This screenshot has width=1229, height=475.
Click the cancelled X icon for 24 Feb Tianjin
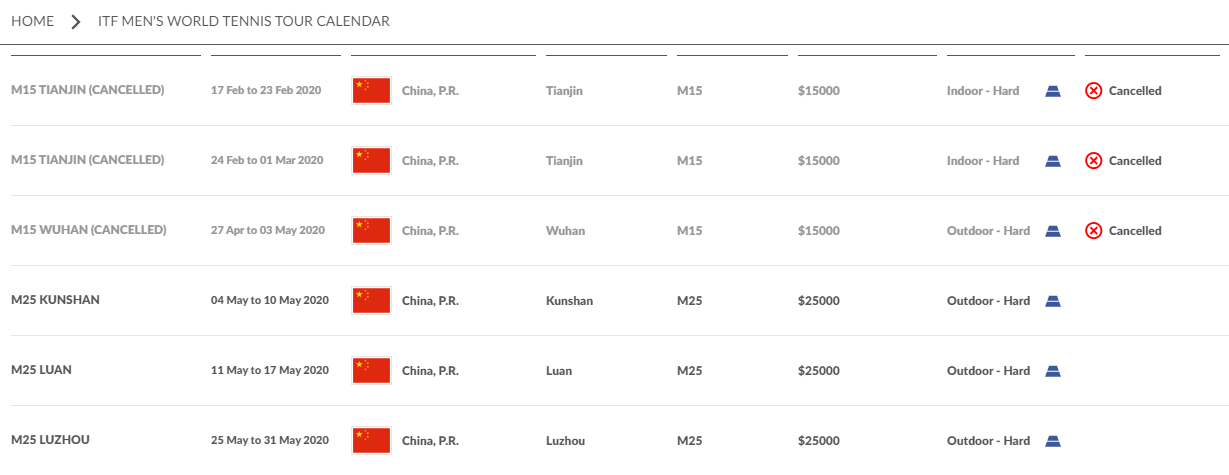pos(1094,161)
